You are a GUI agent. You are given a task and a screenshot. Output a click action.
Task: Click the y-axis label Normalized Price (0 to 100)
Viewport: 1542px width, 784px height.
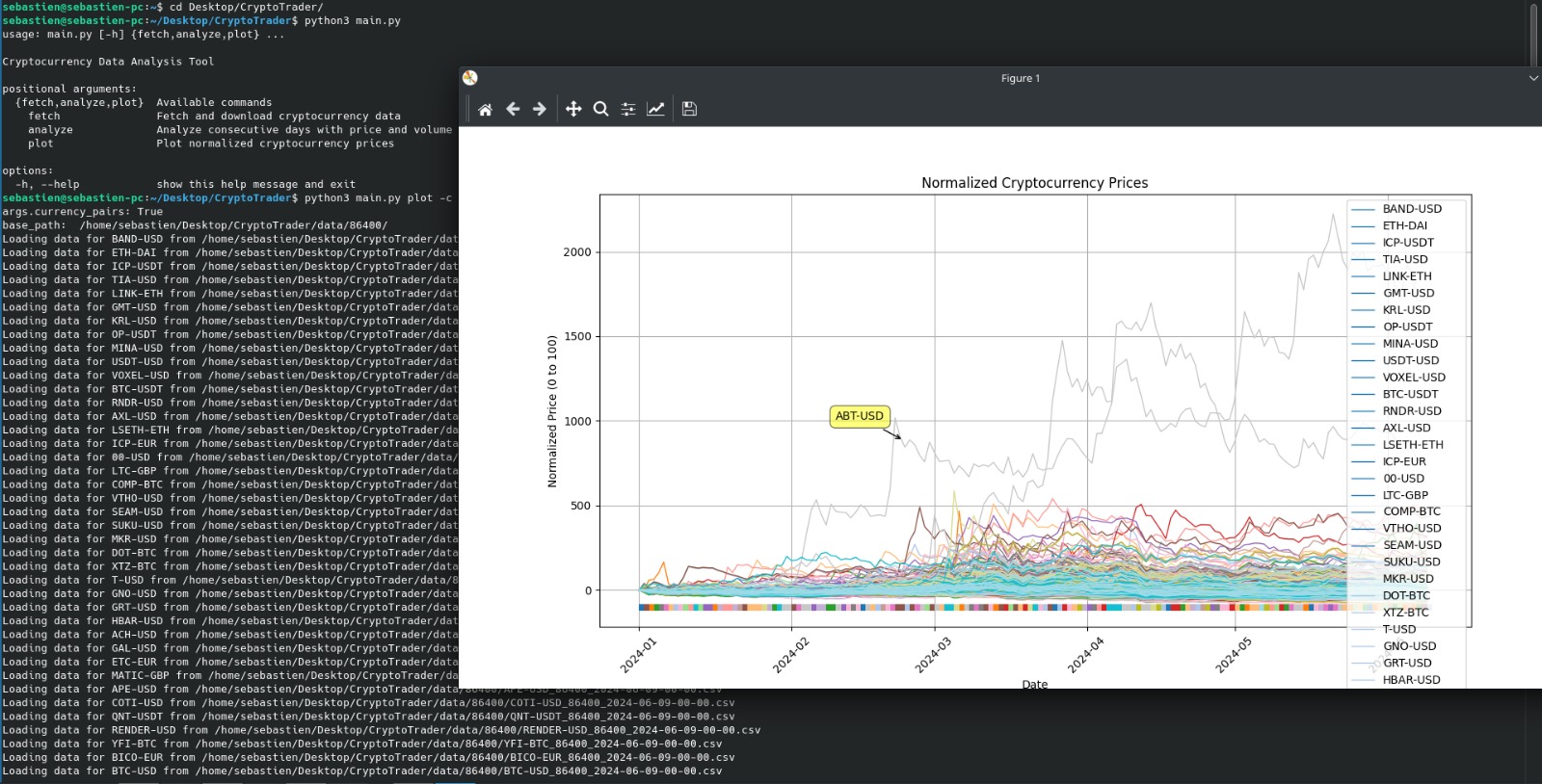[552, 411]
